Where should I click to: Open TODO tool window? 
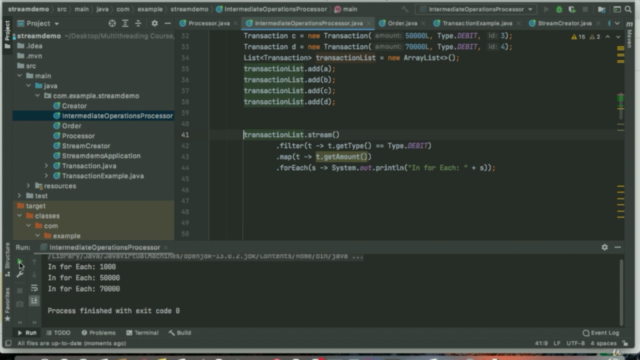(x=58, y=333)
